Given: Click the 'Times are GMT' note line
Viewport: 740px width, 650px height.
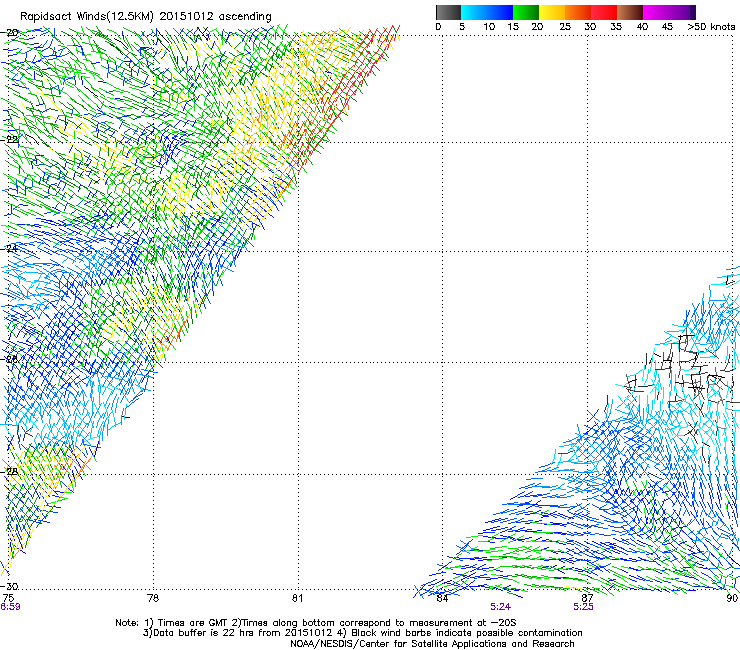Looking at the screenshot, I should click(316, 623).
